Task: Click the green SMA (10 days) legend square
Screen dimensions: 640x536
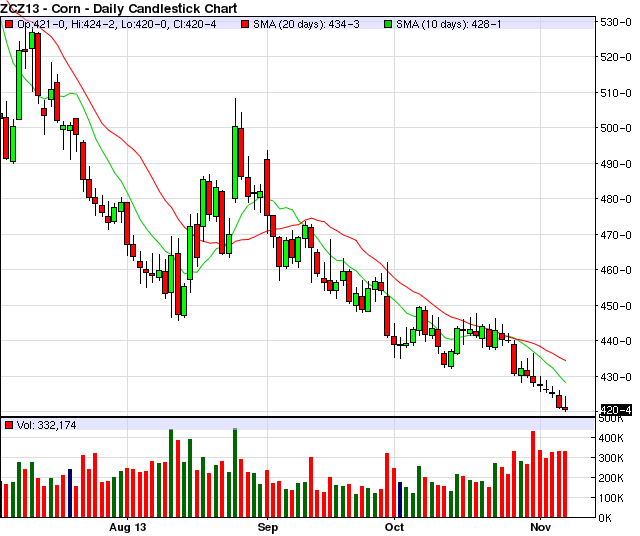Action: (x=388, y=24)
